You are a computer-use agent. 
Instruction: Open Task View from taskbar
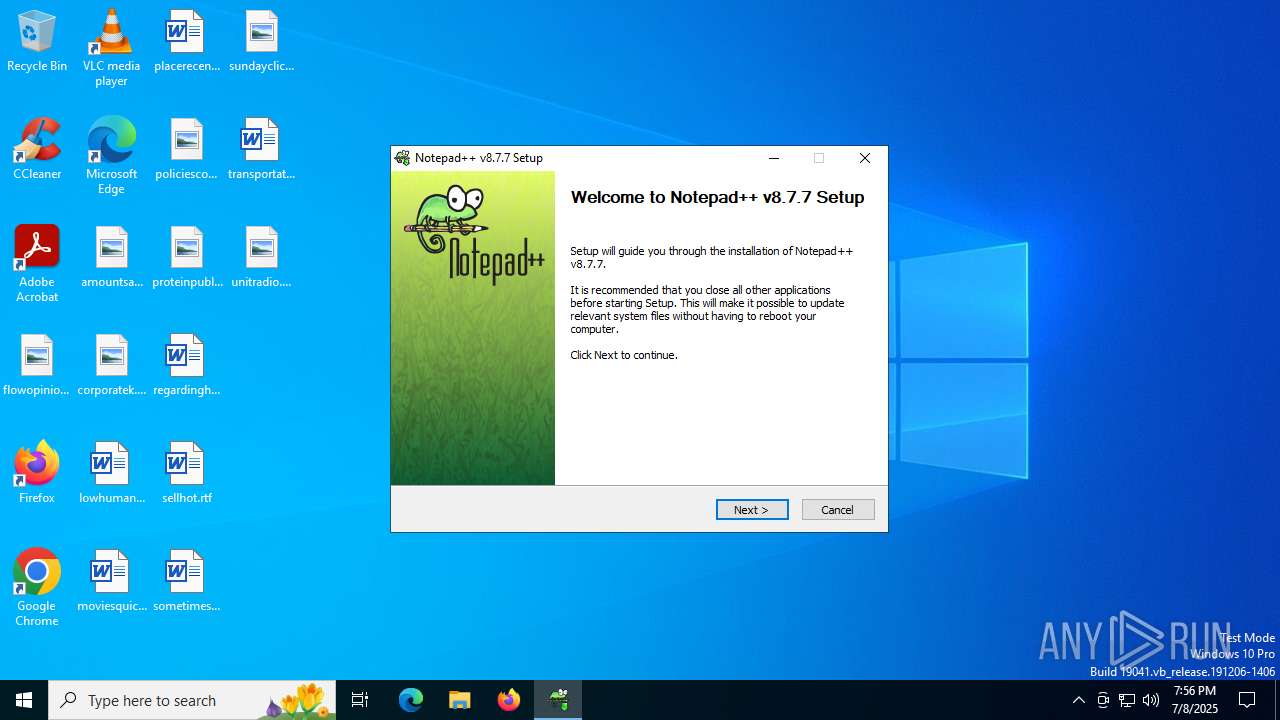tap(360, 700)
